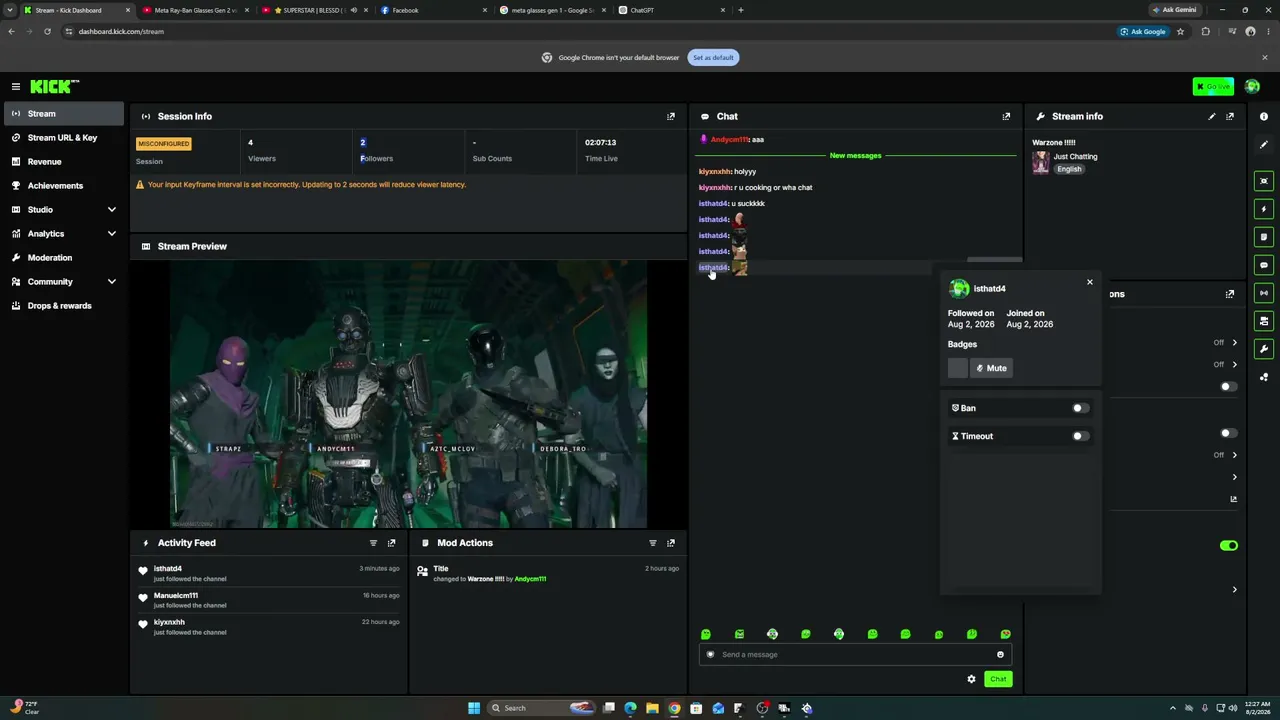Viewport: 1280px width, 720px height.
Task: Send message with the Chat button
Action: pos(998,679)
